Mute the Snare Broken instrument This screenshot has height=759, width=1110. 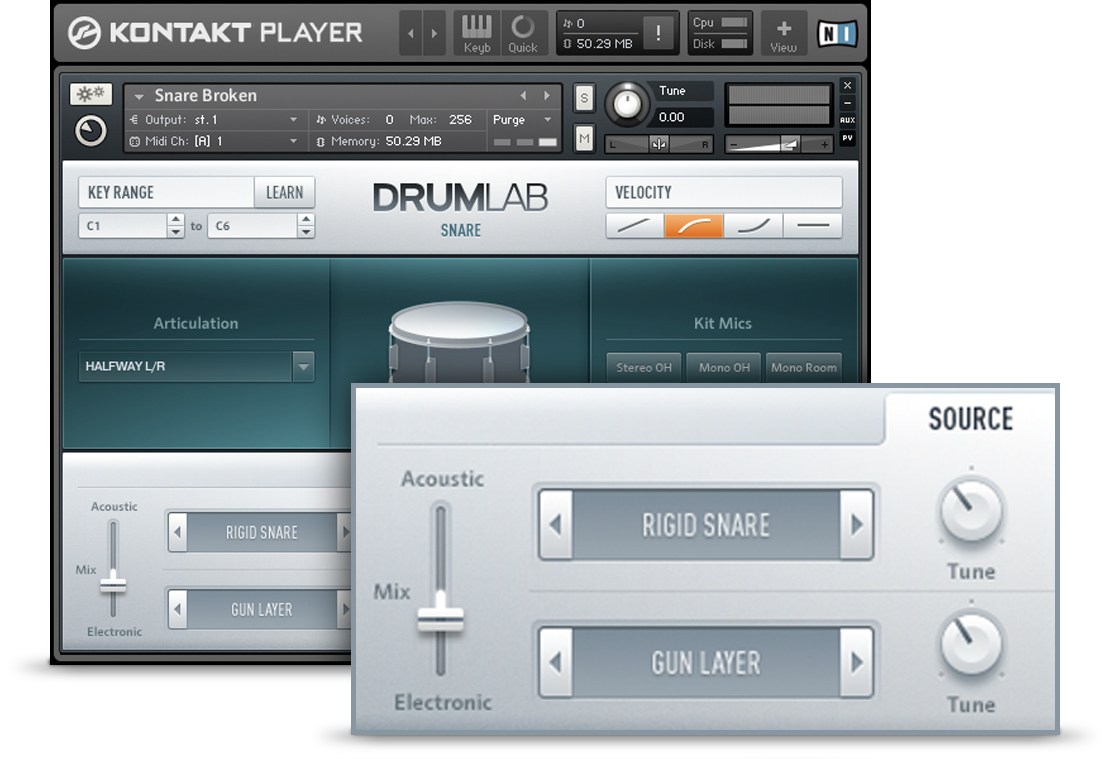pyautogui.click(x=584, y=138)
